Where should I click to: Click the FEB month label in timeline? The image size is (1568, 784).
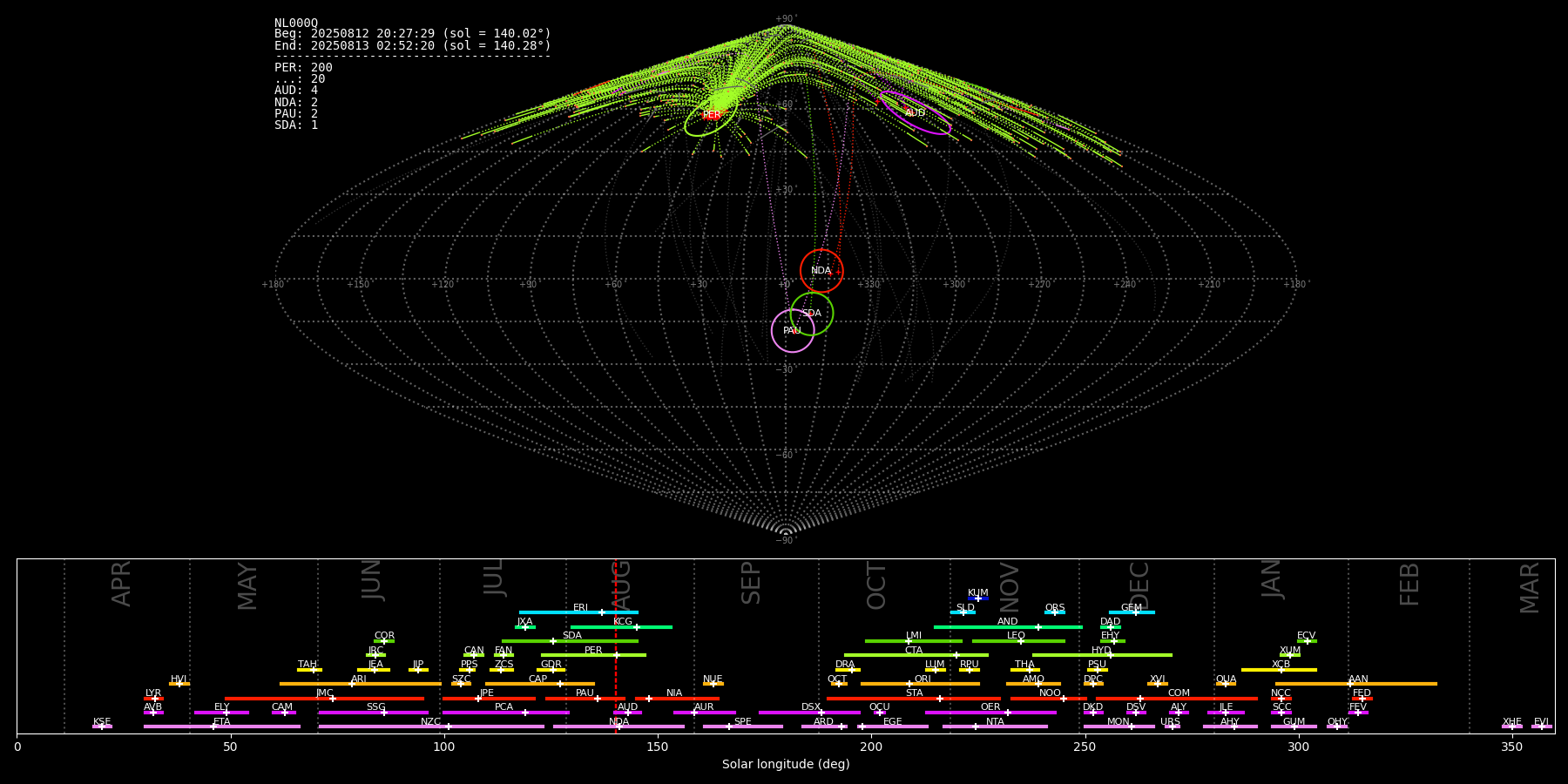[x=1409, y=584]
